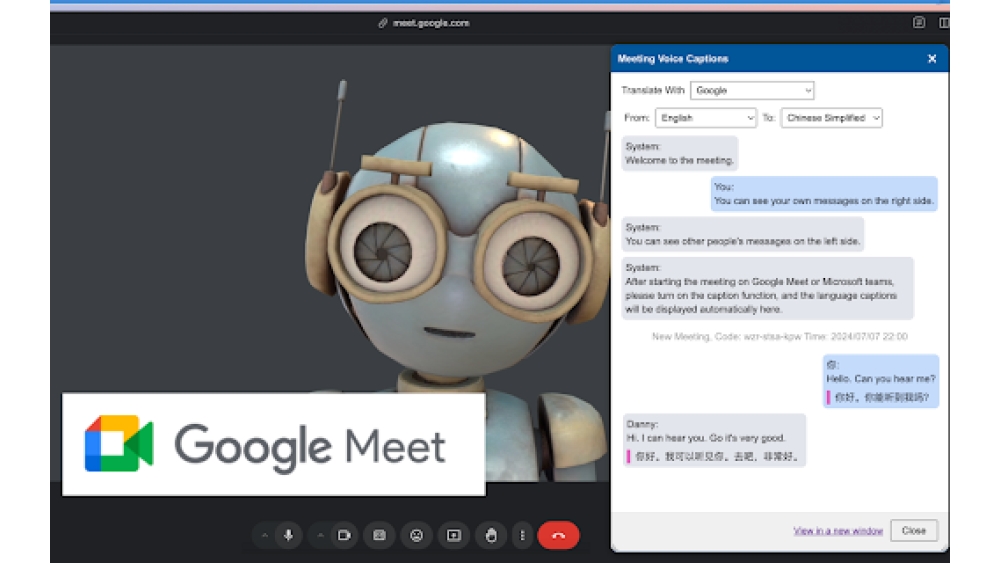Open the To language Chinese Simplified dropdown

pos(832,118)
